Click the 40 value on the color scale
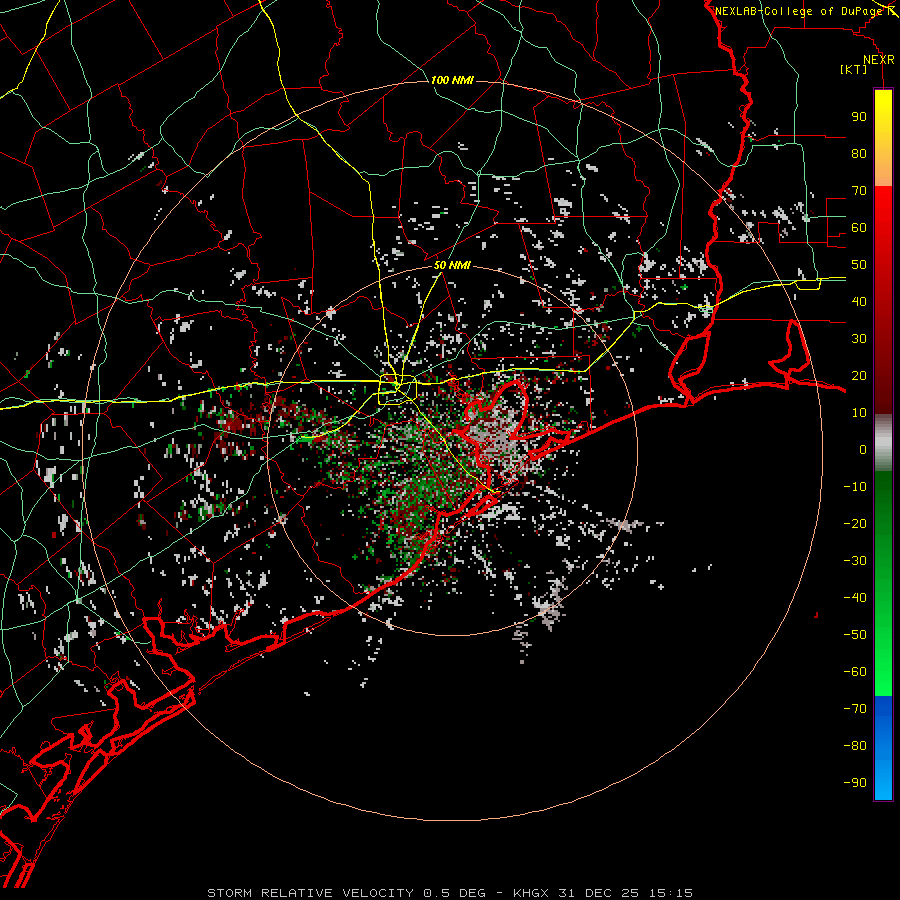 point(859,301)
